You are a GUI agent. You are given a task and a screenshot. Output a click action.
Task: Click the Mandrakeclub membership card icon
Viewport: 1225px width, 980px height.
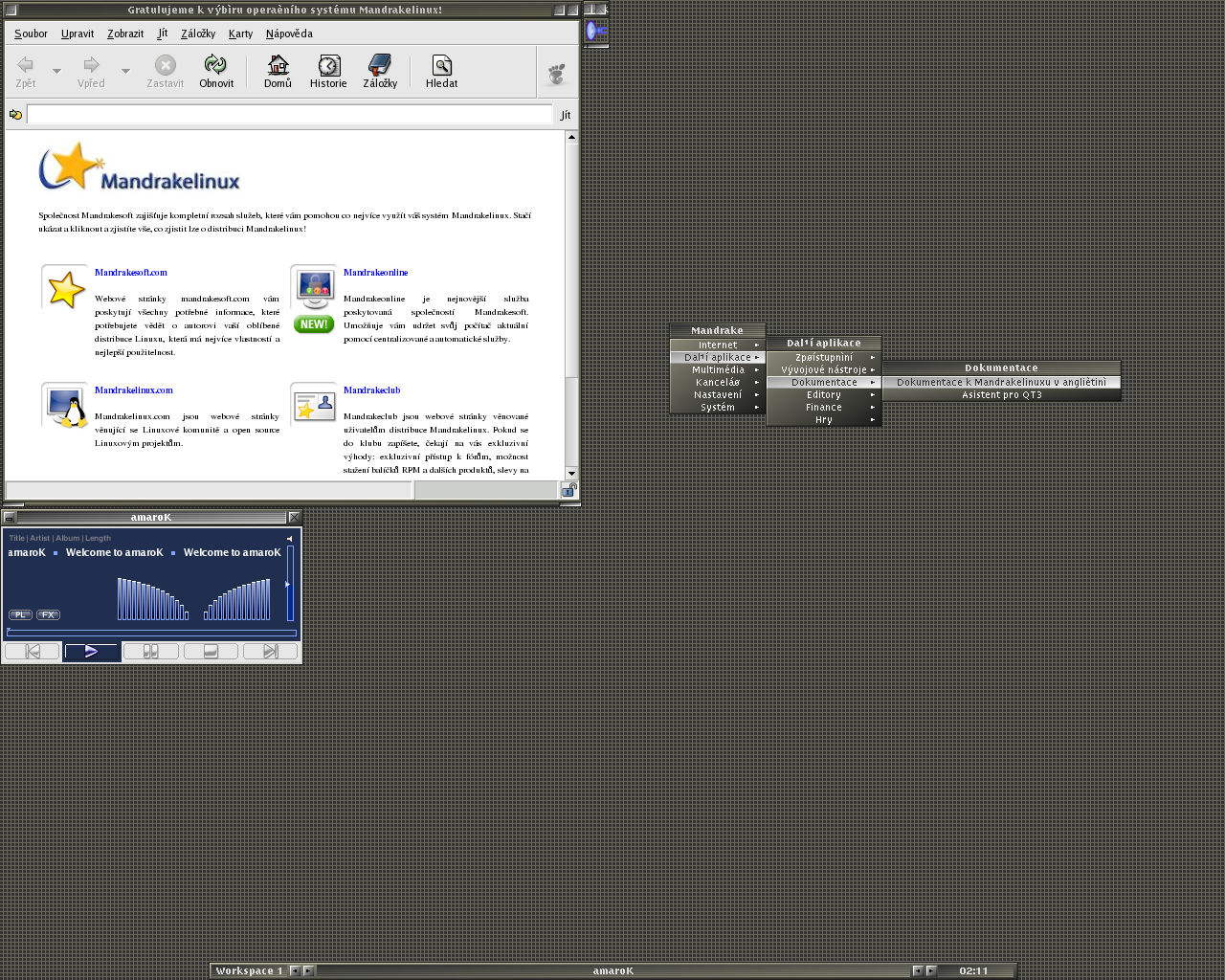(x=314, y=405)
